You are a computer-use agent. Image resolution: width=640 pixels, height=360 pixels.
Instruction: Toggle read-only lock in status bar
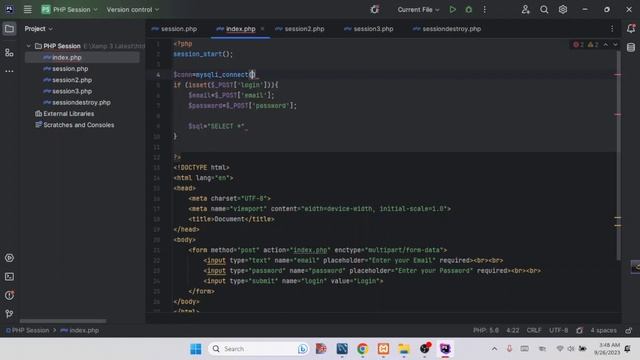tap(629, 330)
